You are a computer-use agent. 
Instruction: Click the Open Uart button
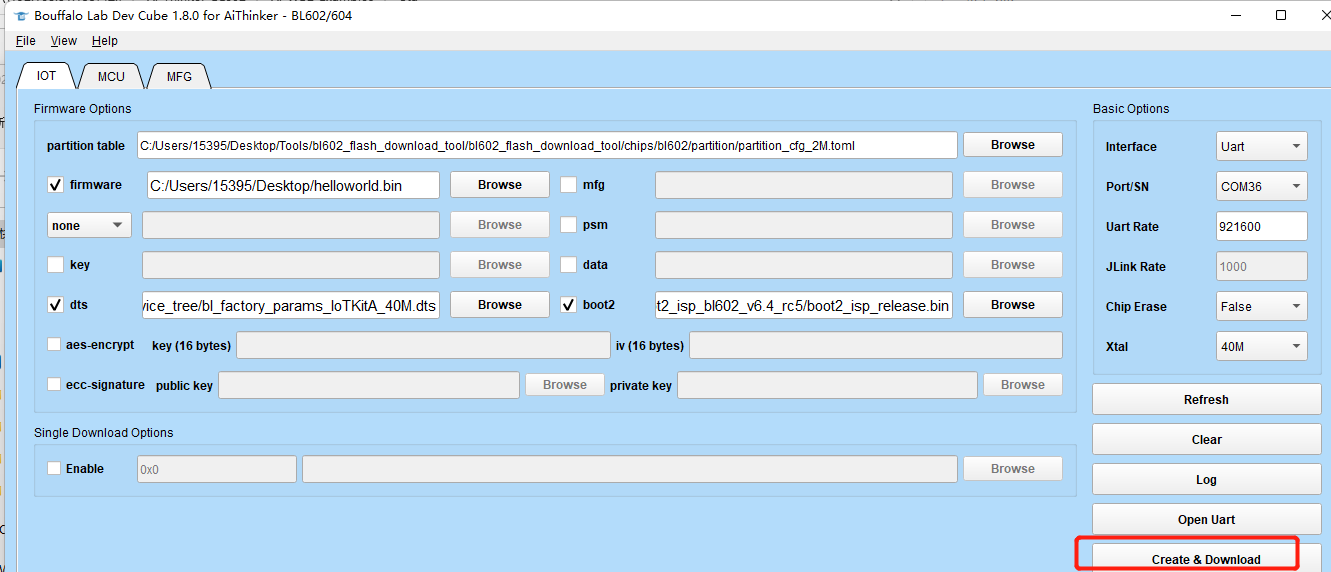point(1206,519)
